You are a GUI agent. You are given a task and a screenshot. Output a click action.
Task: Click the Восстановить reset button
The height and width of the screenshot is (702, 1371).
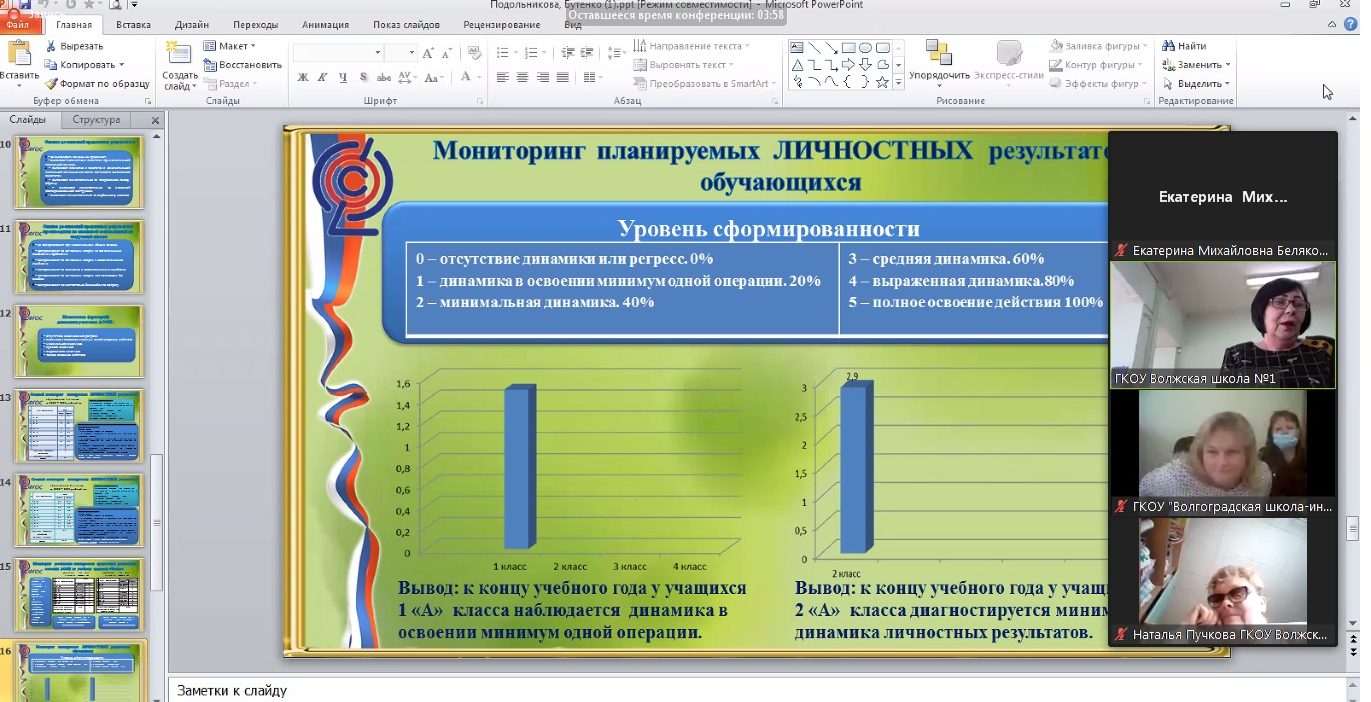point(243,65)
